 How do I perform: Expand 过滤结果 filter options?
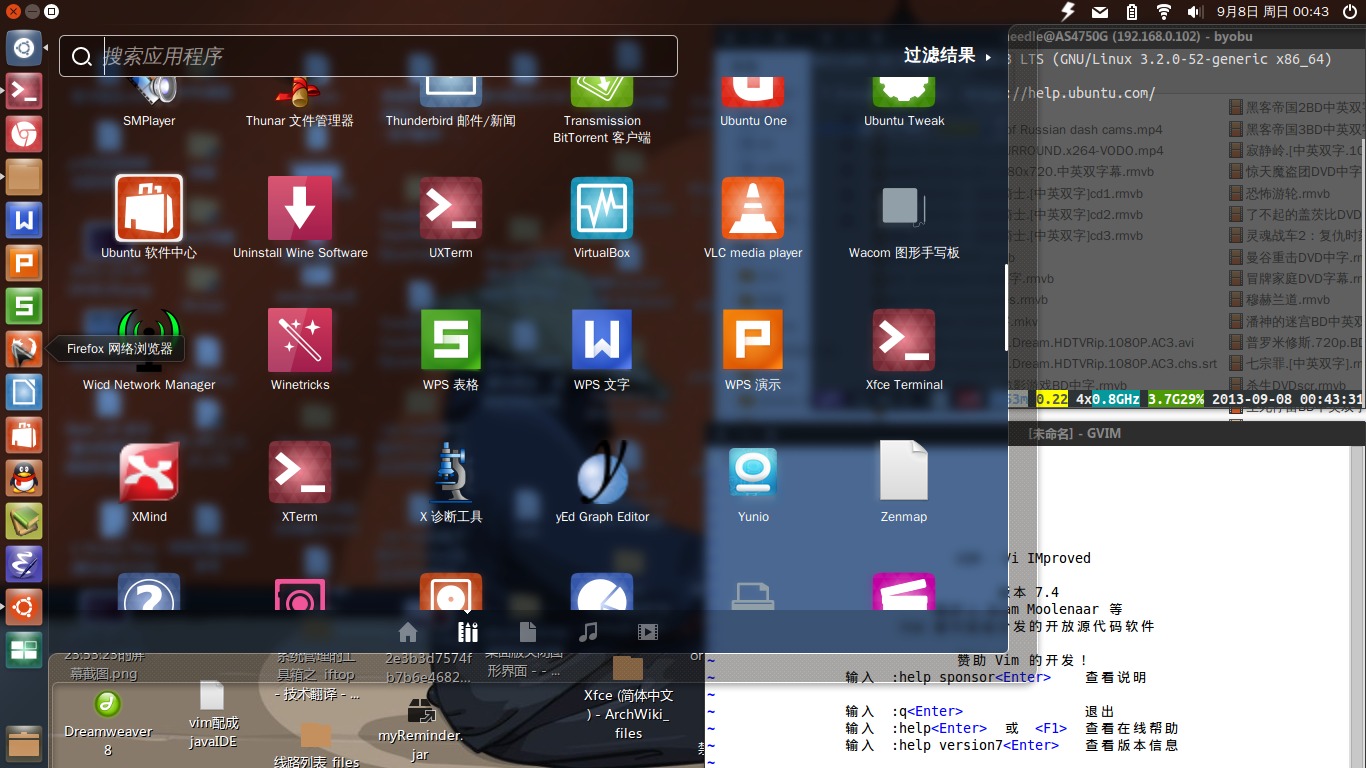(x=948, y=56)
